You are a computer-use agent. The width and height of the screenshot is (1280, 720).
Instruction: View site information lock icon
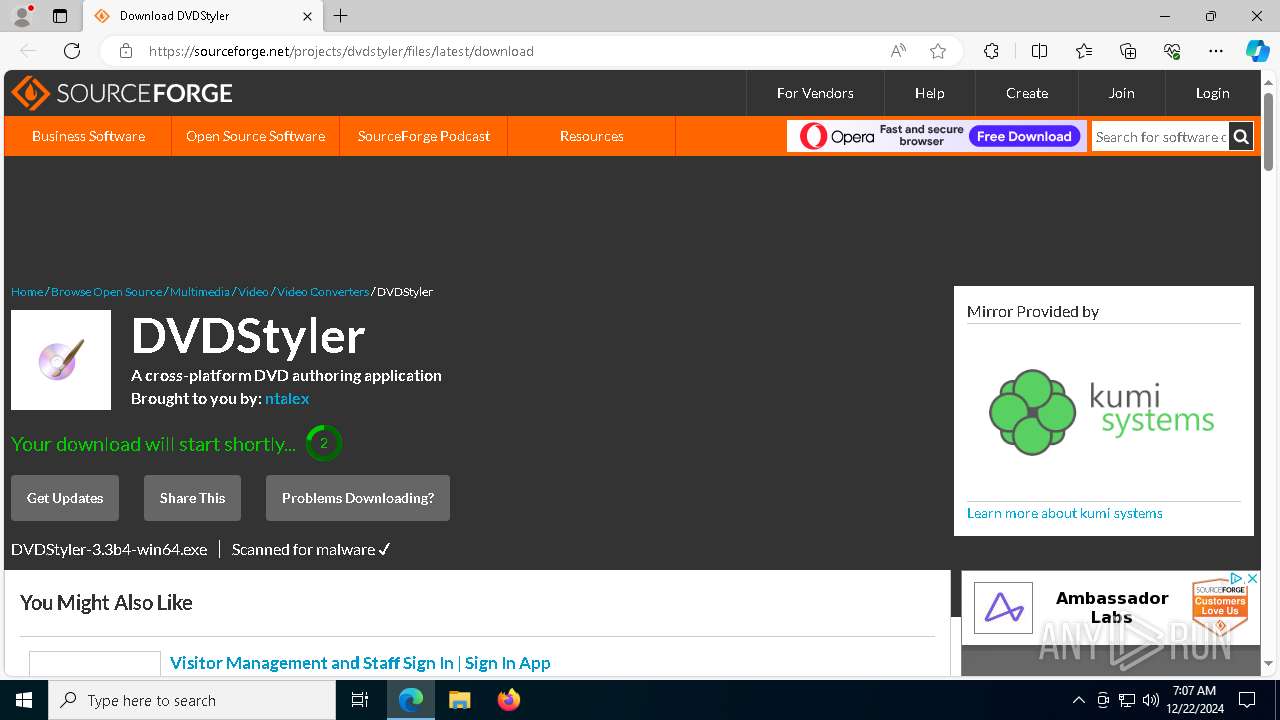(x=125, y=51)
